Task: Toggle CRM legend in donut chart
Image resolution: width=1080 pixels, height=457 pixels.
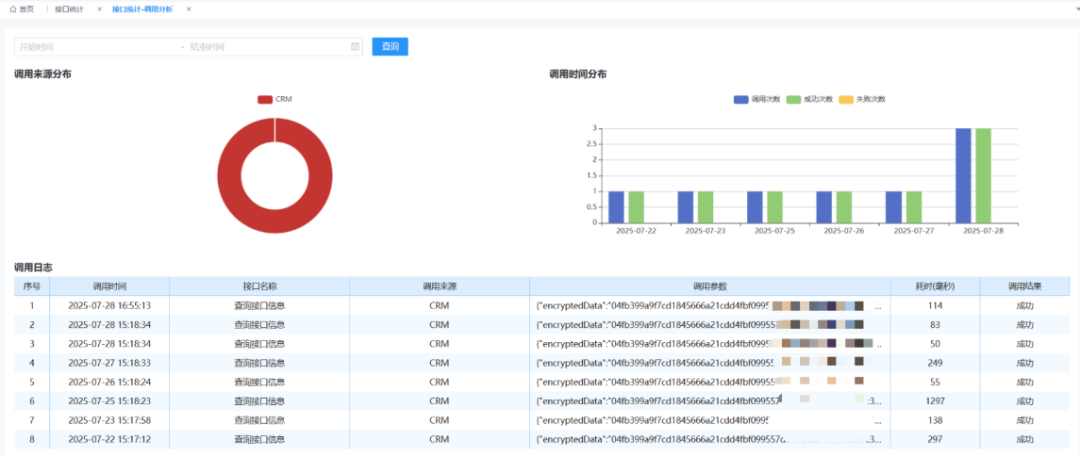Action: [x=274, y=99]
